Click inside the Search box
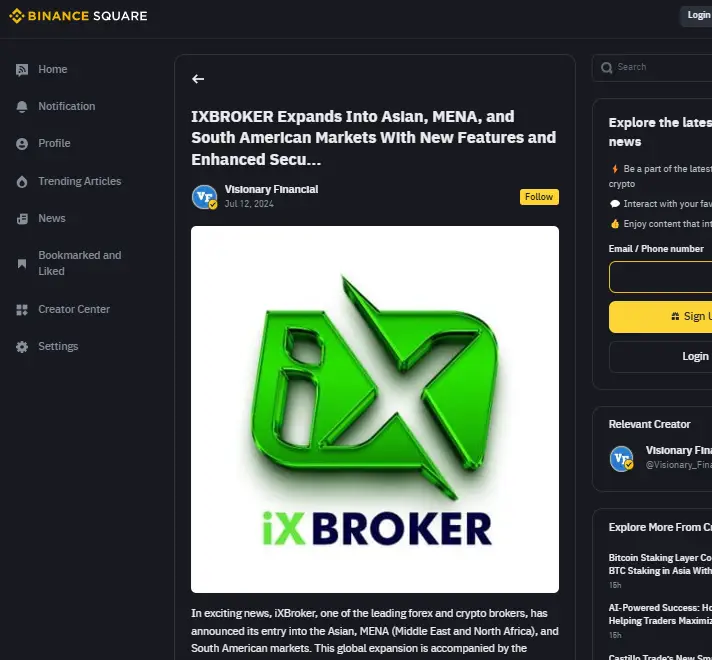This screenshot has height=660, width=712. click(x=660, y=67)
